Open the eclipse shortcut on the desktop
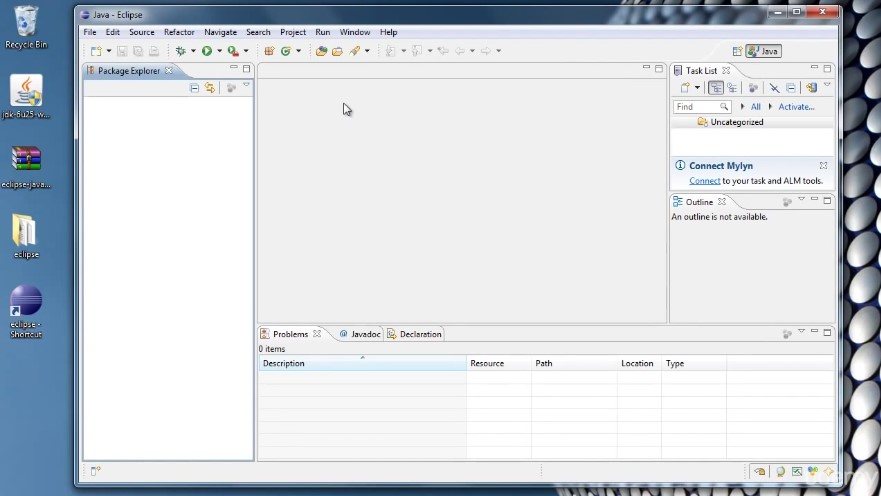The image size is (881, 496). [x=26, y=303]
